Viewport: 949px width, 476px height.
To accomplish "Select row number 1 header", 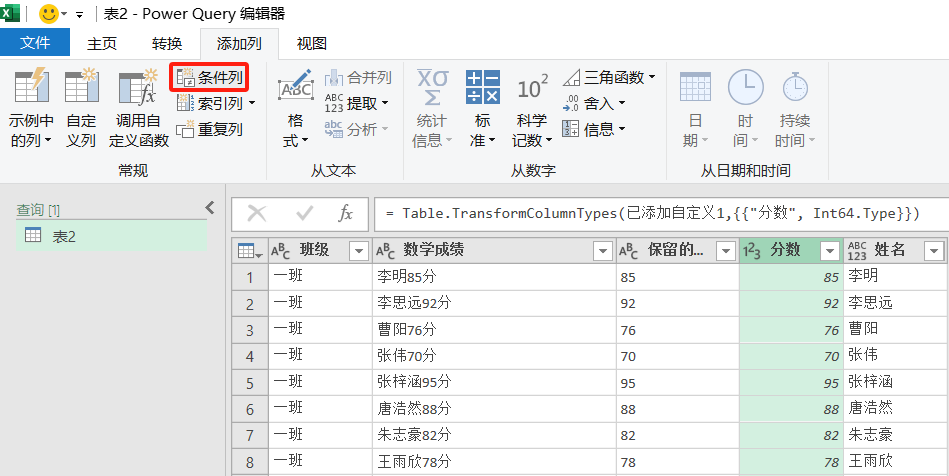I will pyautogui.click(x=250, y=277).
